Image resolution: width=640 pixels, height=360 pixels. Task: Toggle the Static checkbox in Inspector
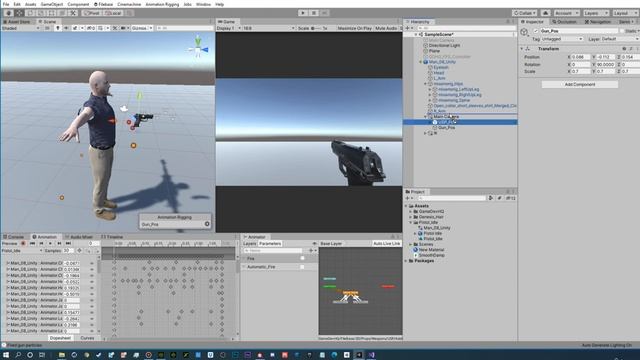pos(622,31)
